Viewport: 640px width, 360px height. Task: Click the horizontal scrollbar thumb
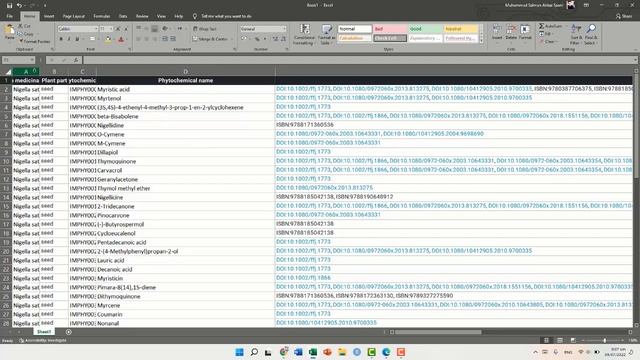pyautogui.click(x=438, y=332)
